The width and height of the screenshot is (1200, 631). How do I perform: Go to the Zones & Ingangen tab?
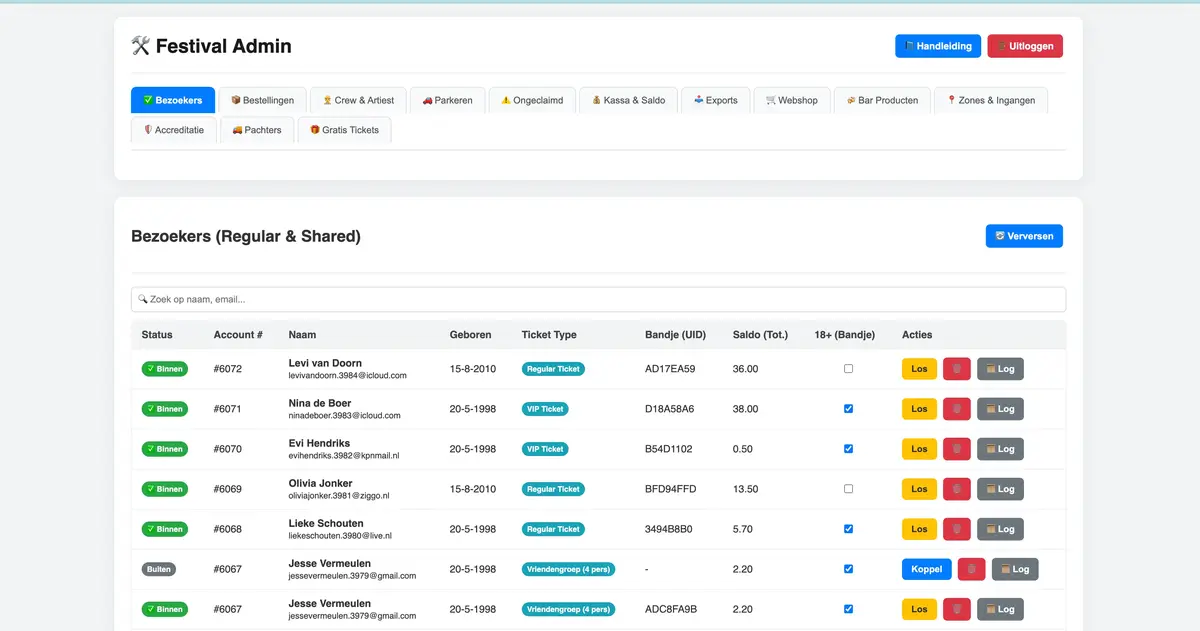click(990, 100)
